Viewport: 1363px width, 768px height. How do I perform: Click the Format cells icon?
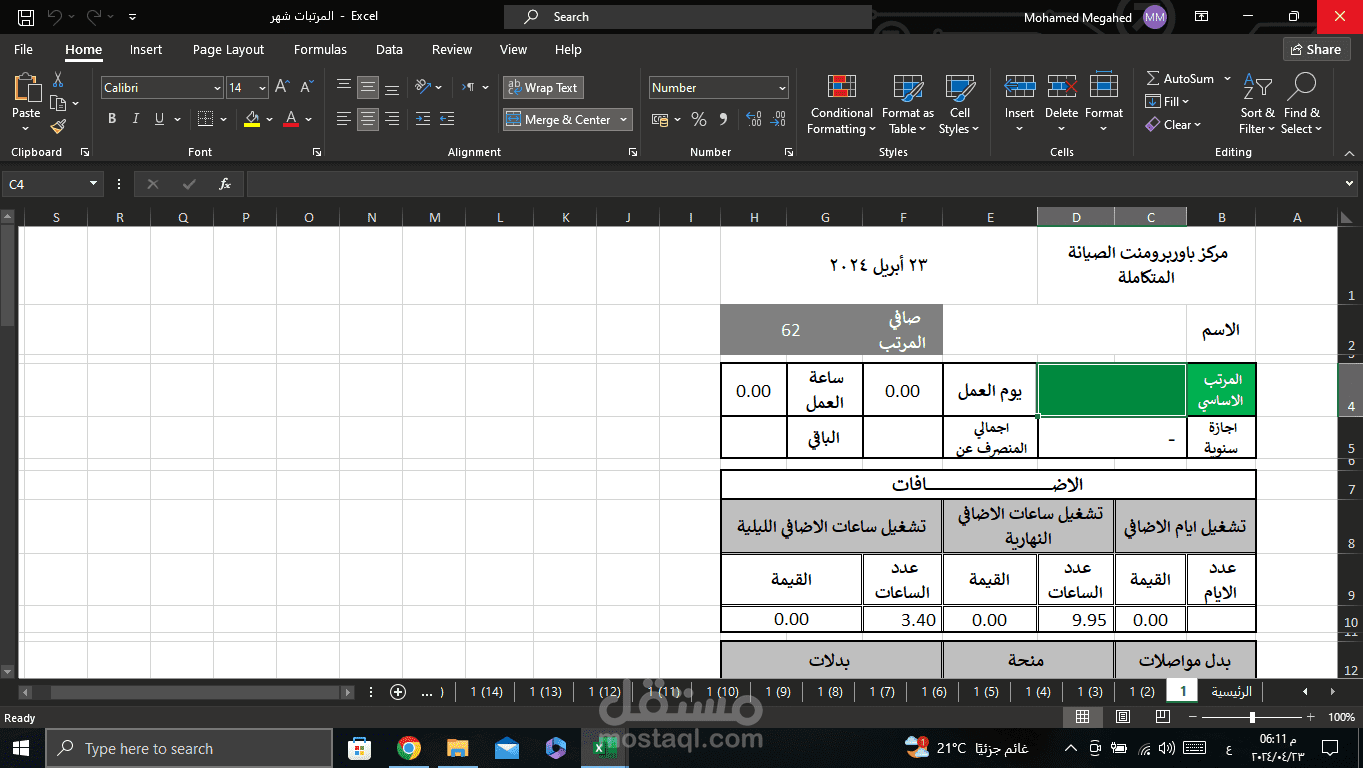[x=1104, y=88]
